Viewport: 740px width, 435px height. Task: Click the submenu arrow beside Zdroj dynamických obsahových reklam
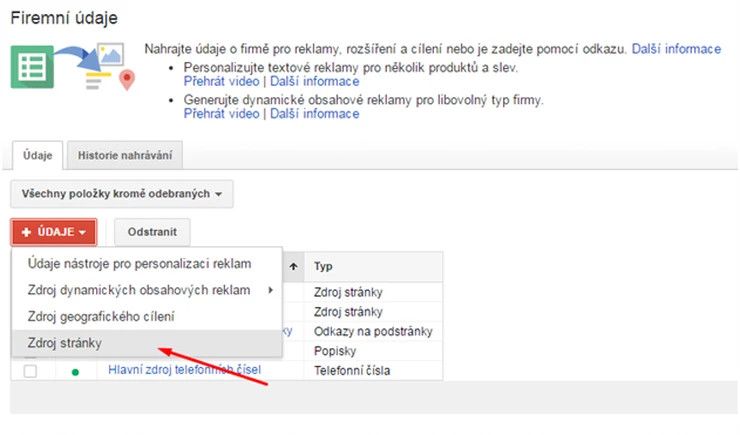point(270,290)
